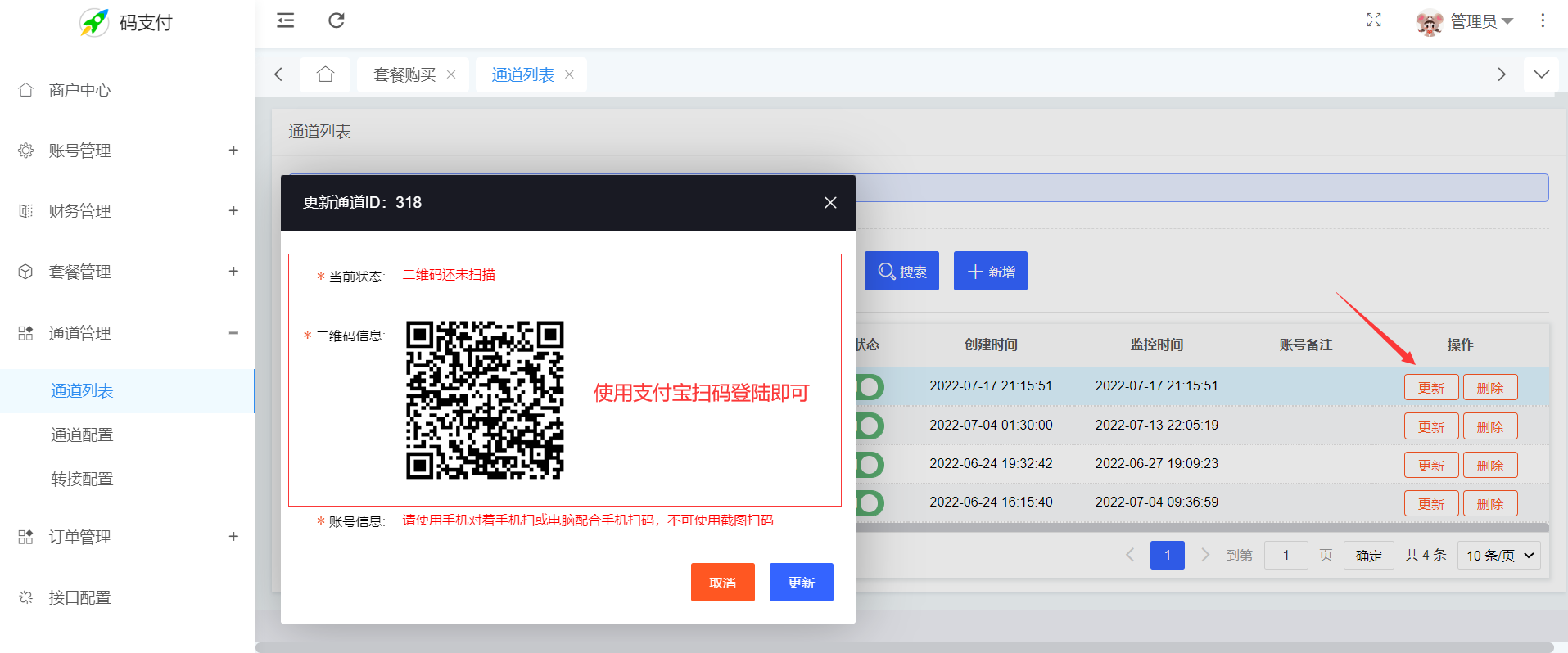The height and width of the screenshot is (653, 1568).
Task: Open the tab options dropdown chevron
Action: [x=1542, y=74]
